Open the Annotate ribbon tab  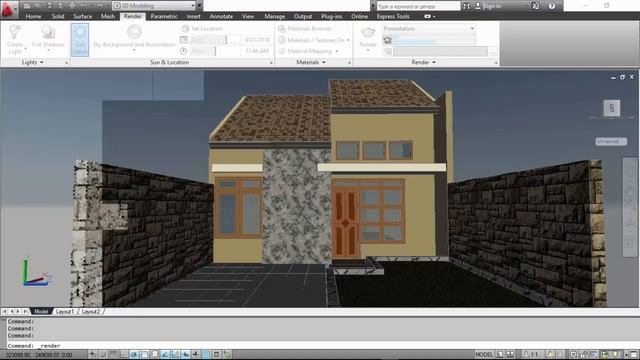(x=221, y=16)
